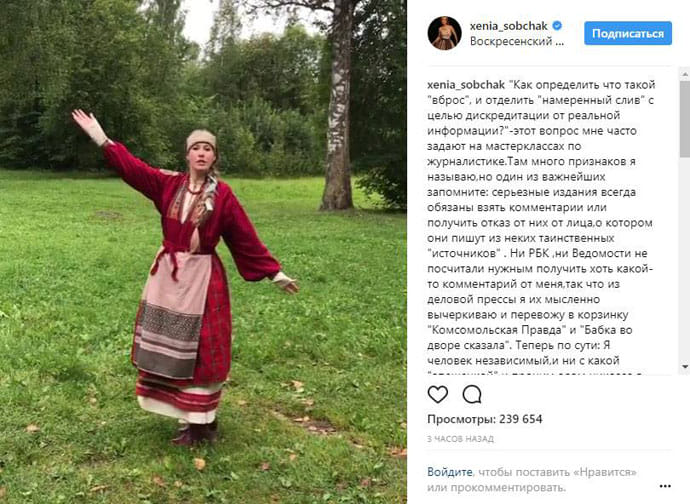Like the post with the heart icon
The image size is (690, 504).
(437, 394)
